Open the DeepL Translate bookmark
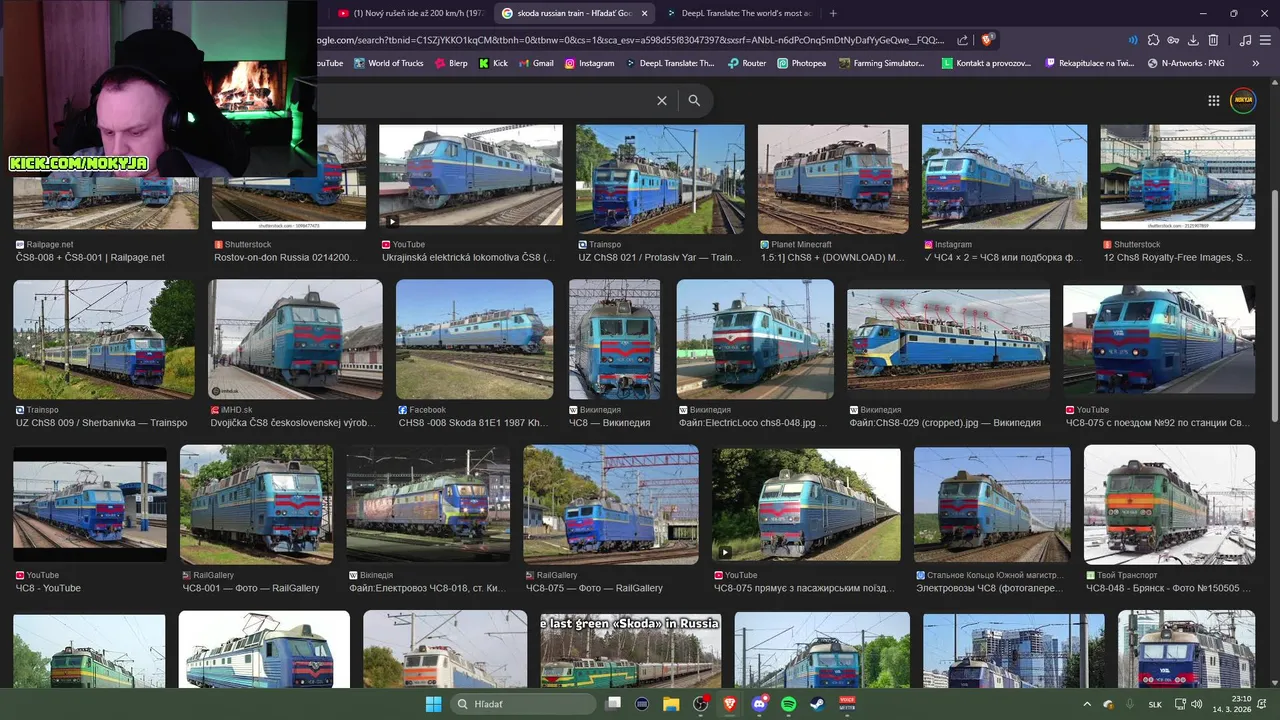Image resolution: width=1280 pixels, height=720 pixels. point(670,63)
